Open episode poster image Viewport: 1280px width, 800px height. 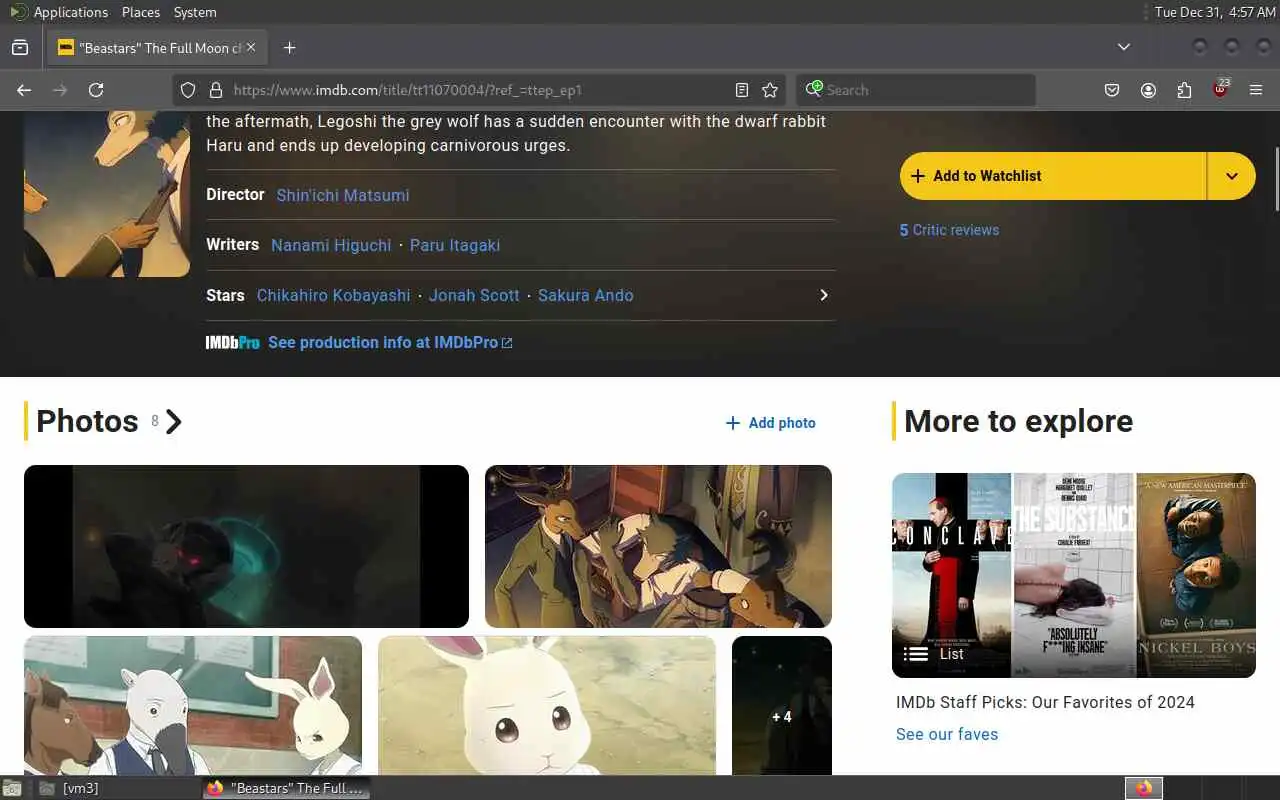pos(107,194)
